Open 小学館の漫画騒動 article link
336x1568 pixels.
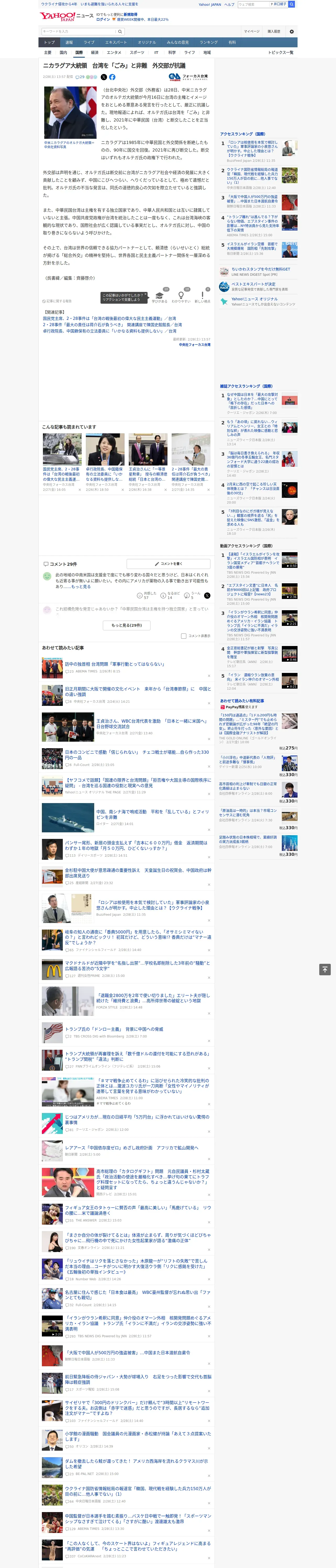pyautogui.click(x=138, y=1436)
